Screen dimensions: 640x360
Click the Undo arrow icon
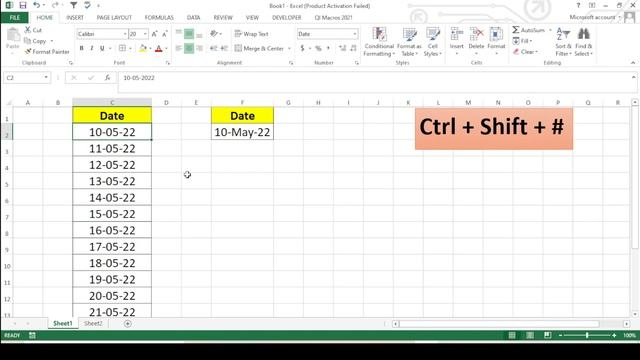[37, 5]
